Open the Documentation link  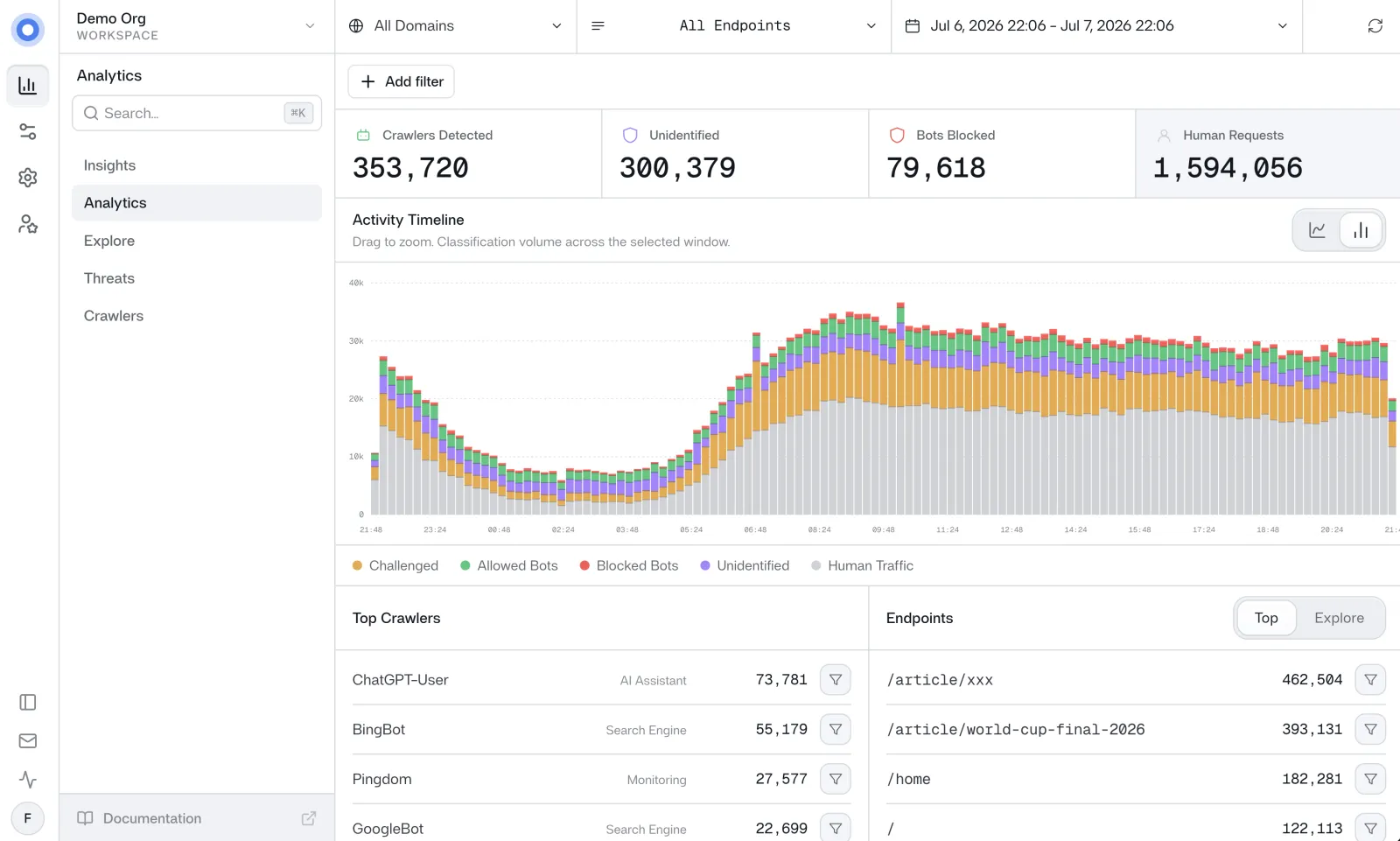197,818
